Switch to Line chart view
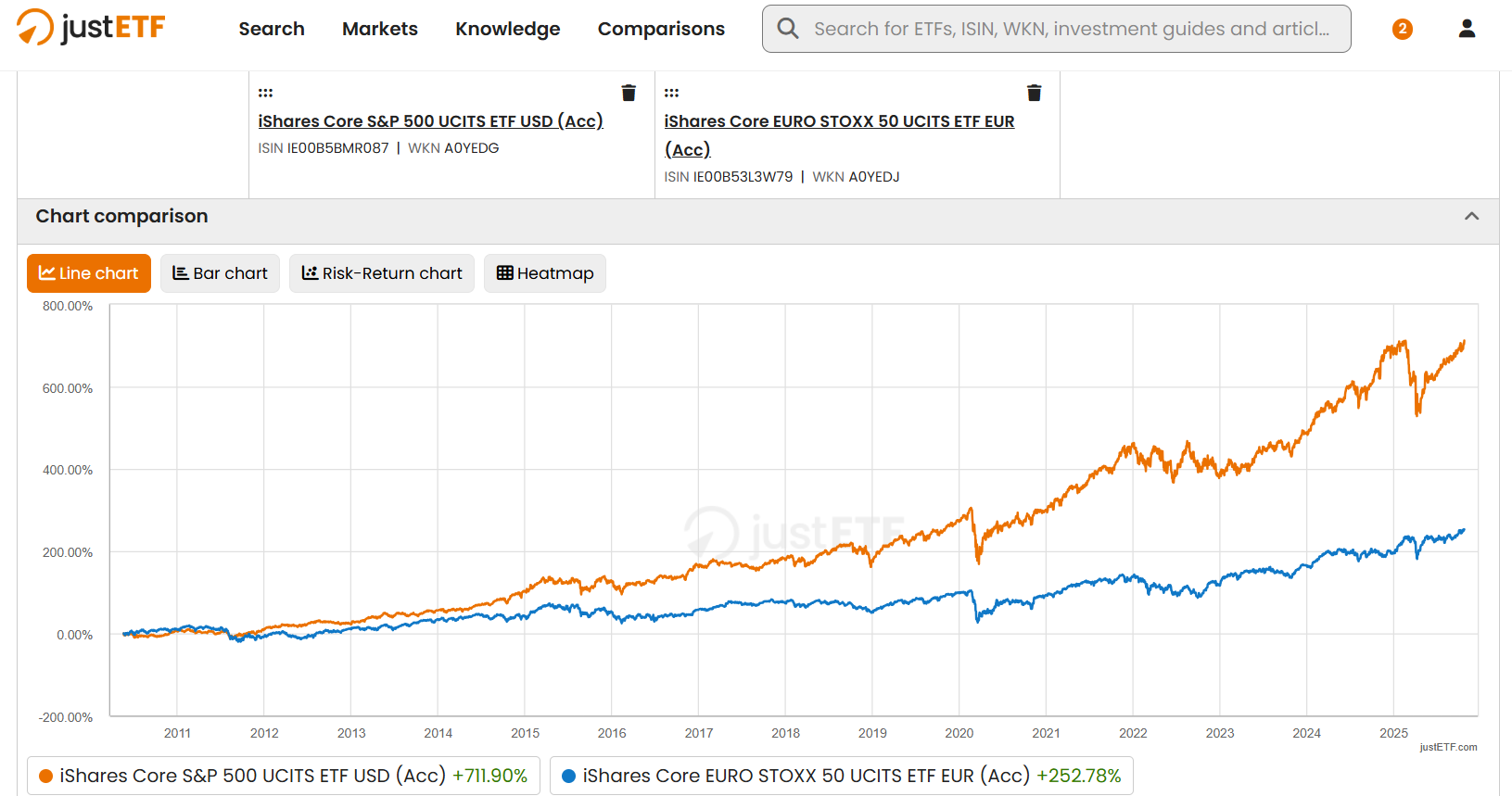The width and height of the screenshot is (1512, 796). (89, 273)
